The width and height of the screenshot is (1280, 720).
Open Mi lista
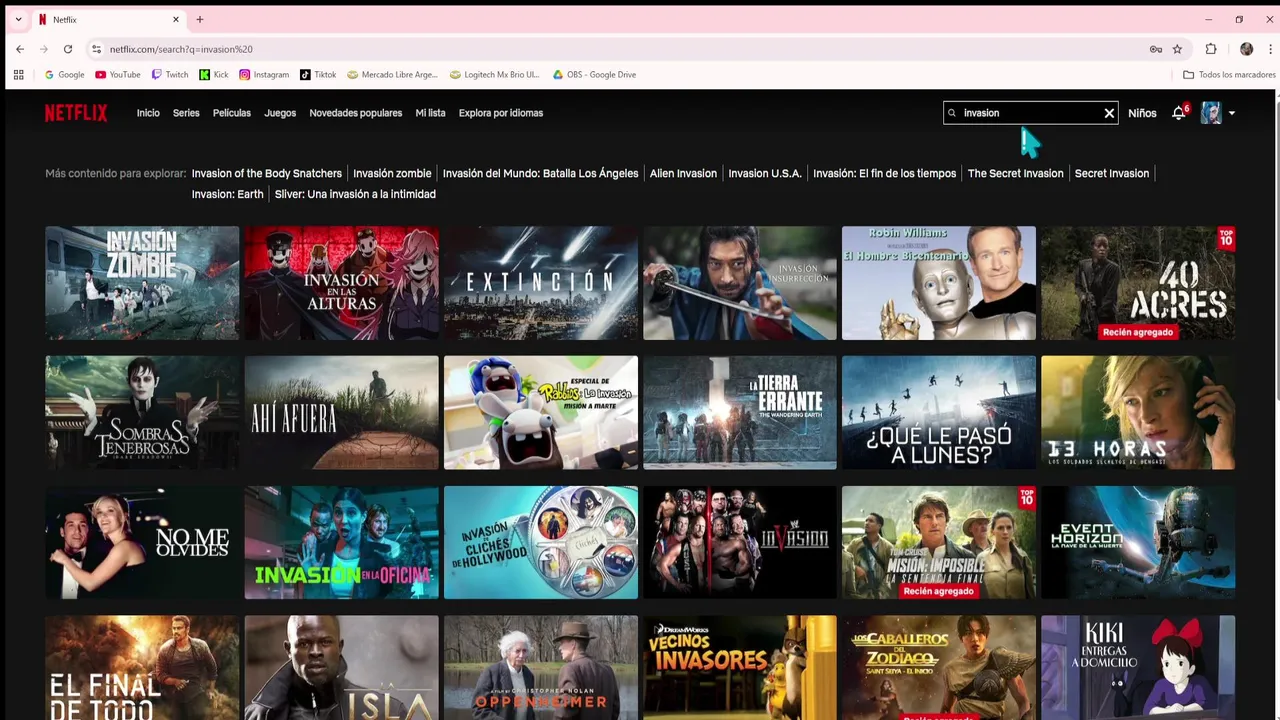click(430, 113)
